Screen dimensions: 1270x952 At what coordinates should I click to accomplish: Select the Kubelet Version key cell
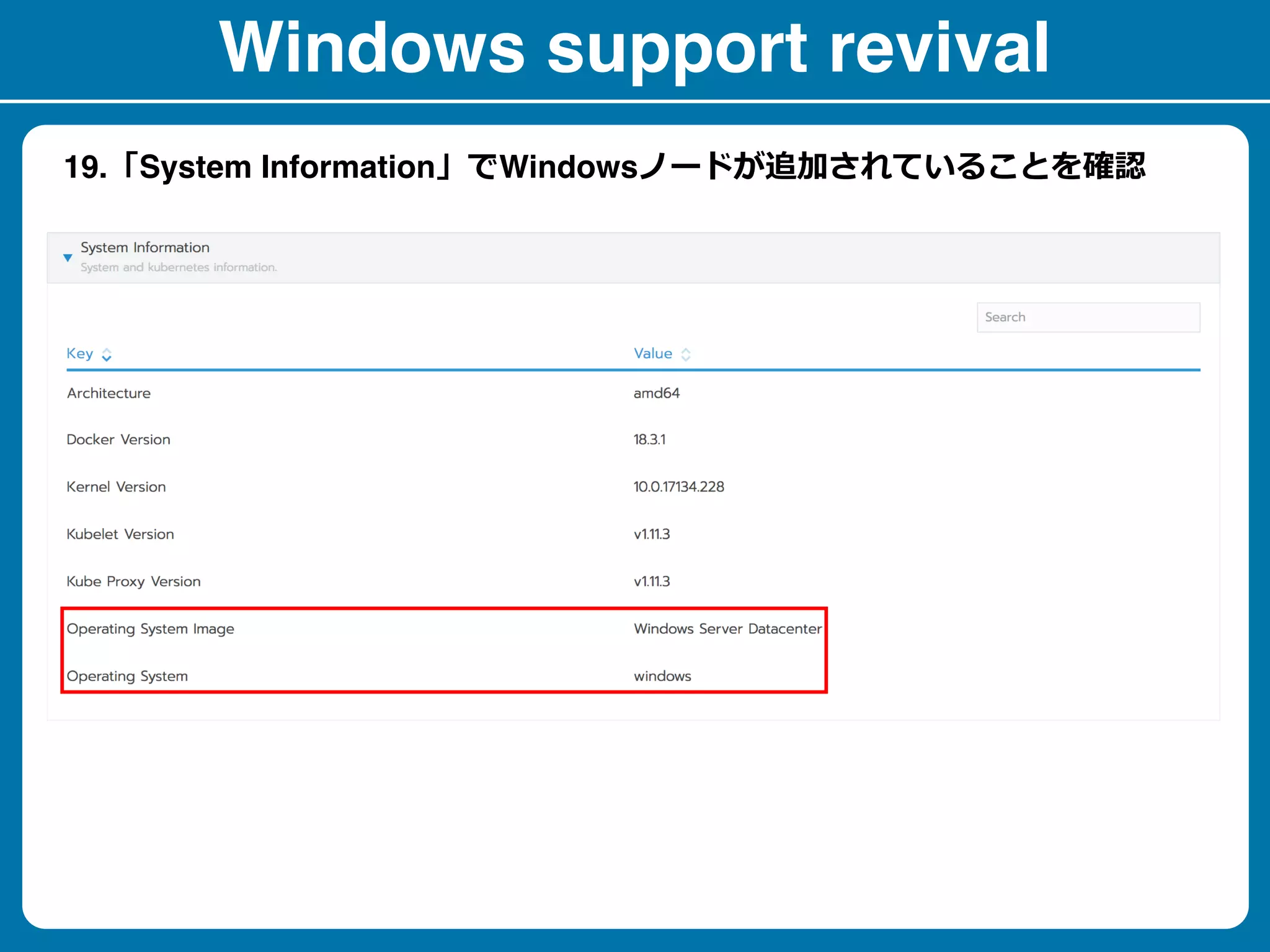[120, 534]
